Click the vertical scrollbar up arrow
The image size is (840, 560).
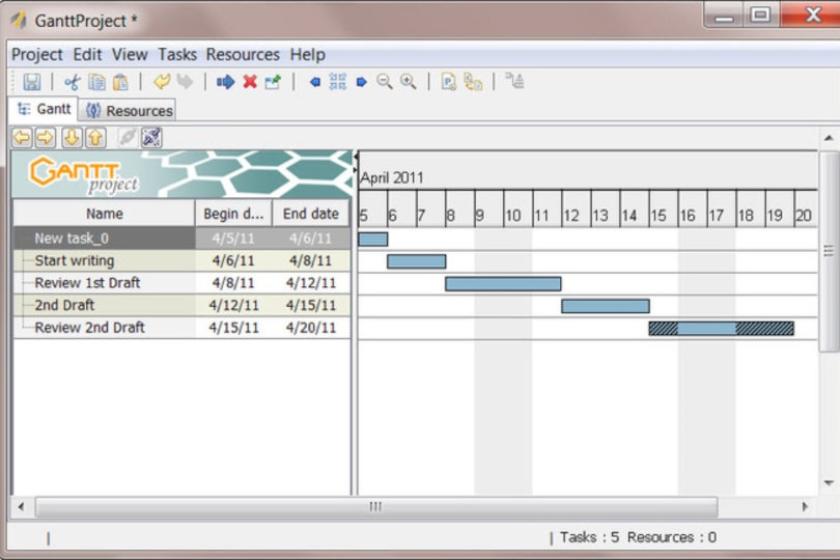[829, 138]
